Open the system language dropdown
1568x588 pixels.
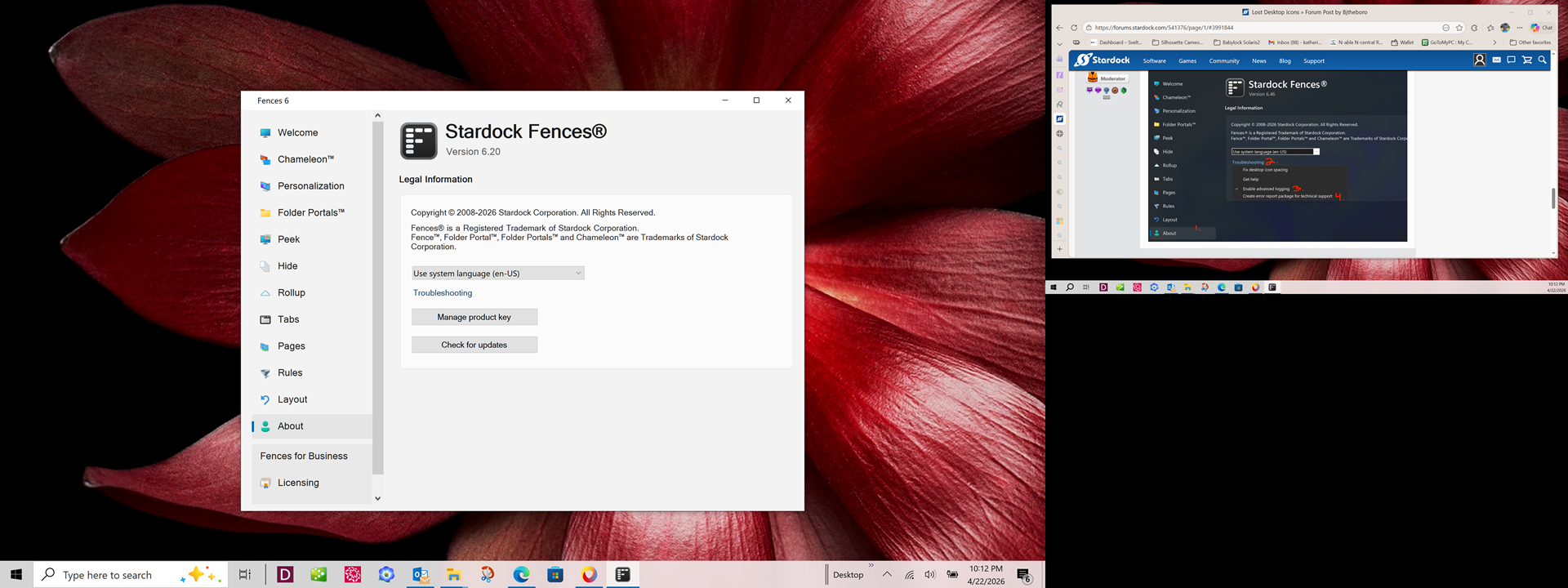498,273
